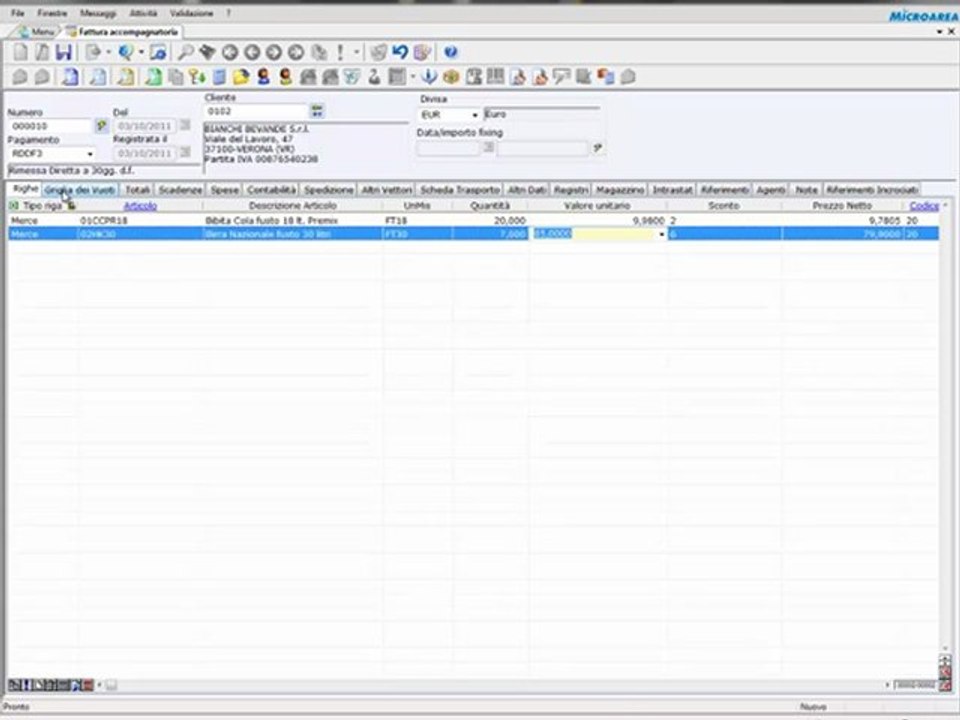Image resolution: width=960 pixels, height=720 pixels.
Task: Click the green document toolbar icon
Action: pos(153,77)
